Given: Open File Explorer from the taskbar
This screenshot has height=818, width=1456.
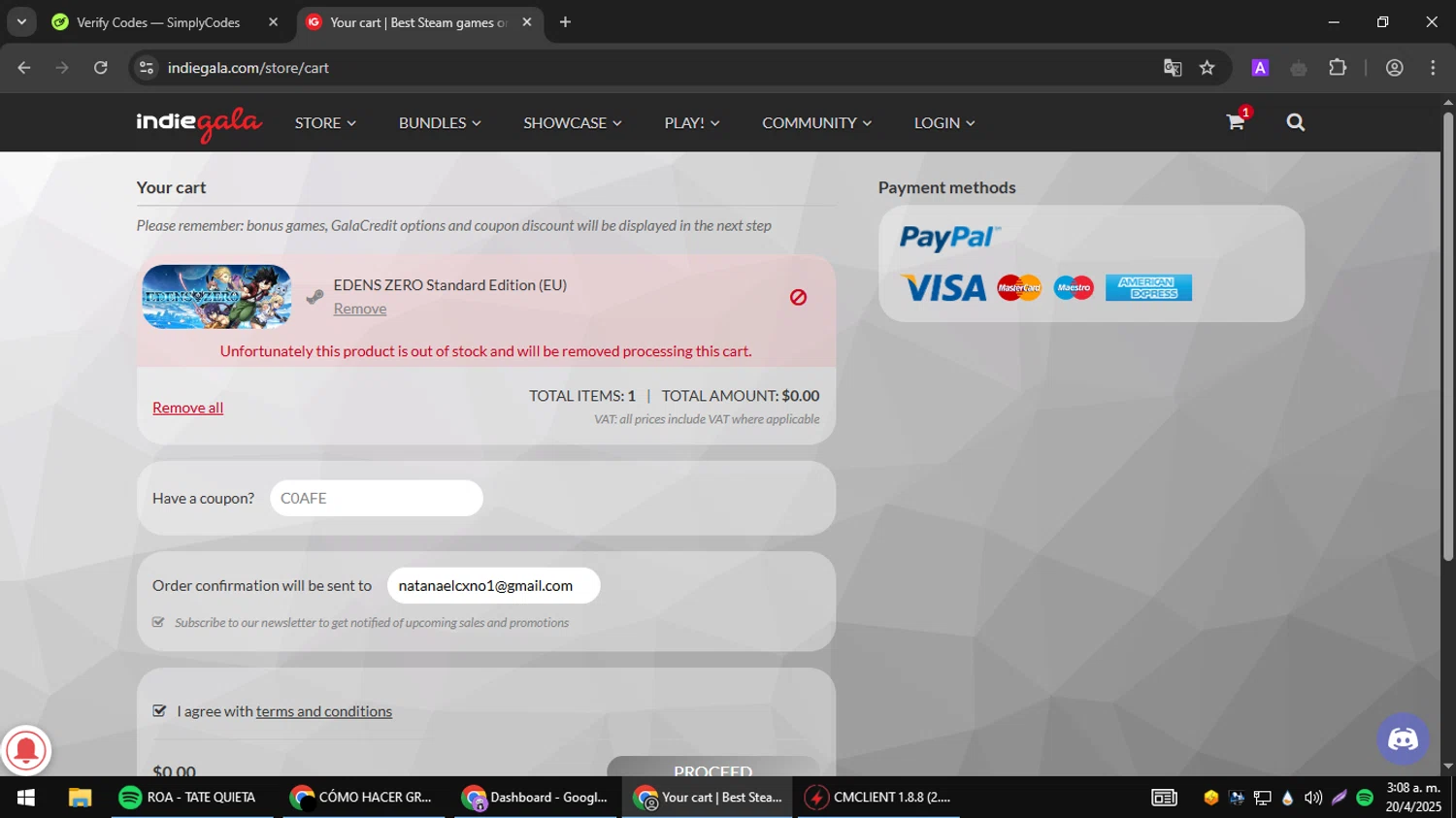Looking at the screenshot, I should pos(80,798).
